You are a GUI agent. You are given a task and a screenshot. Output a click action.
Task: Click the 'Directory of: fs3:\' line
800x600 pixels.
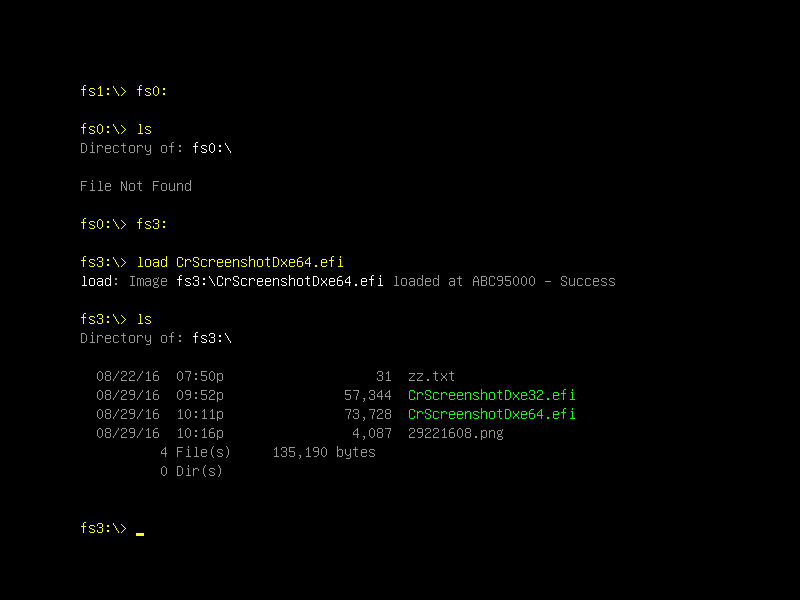coord(156,339)
